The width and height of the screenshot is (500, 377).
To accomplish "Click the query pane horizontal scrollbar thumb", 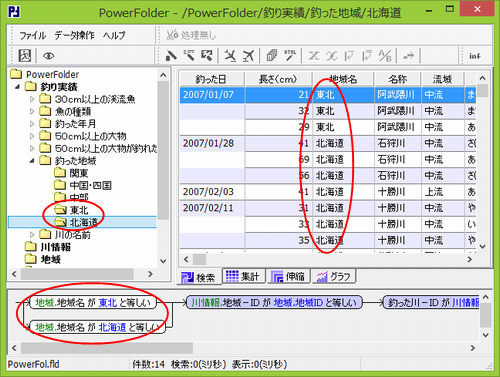I will [107, 348].
